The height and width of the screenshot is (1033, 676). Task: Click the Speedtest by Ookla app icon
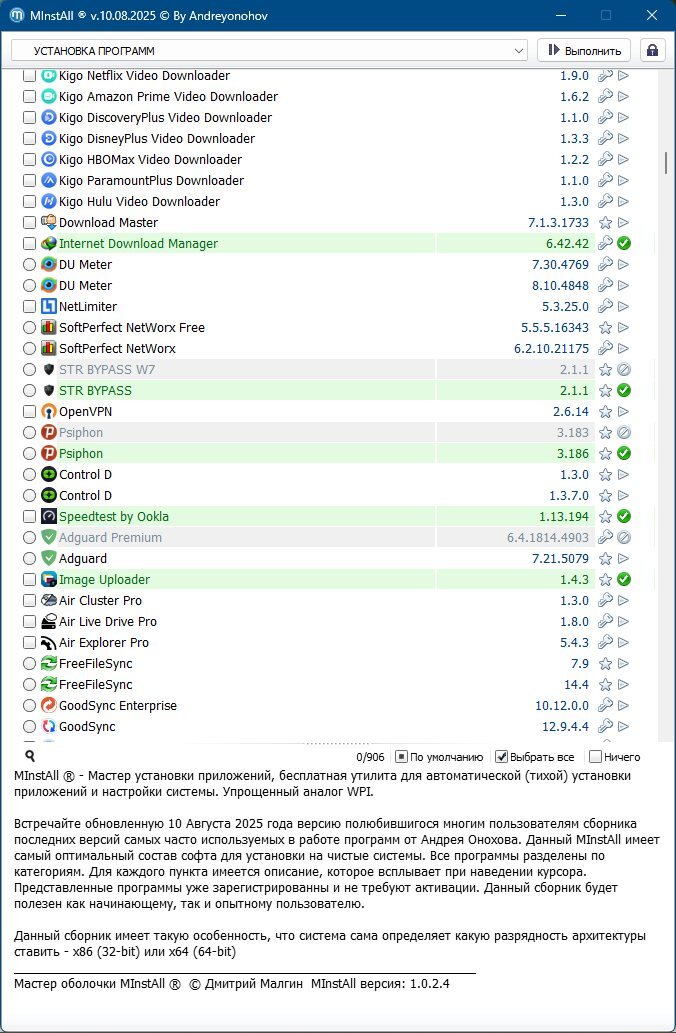(x=49, y=516)
